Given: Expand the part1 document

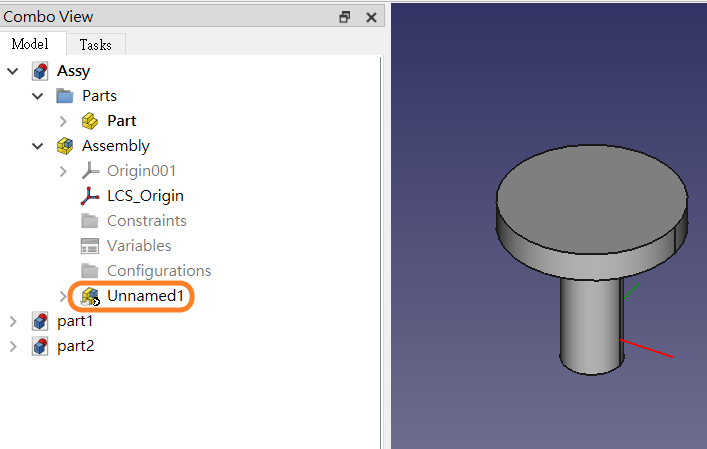Looking at the screenshot, I should click(x=13, y=321).
